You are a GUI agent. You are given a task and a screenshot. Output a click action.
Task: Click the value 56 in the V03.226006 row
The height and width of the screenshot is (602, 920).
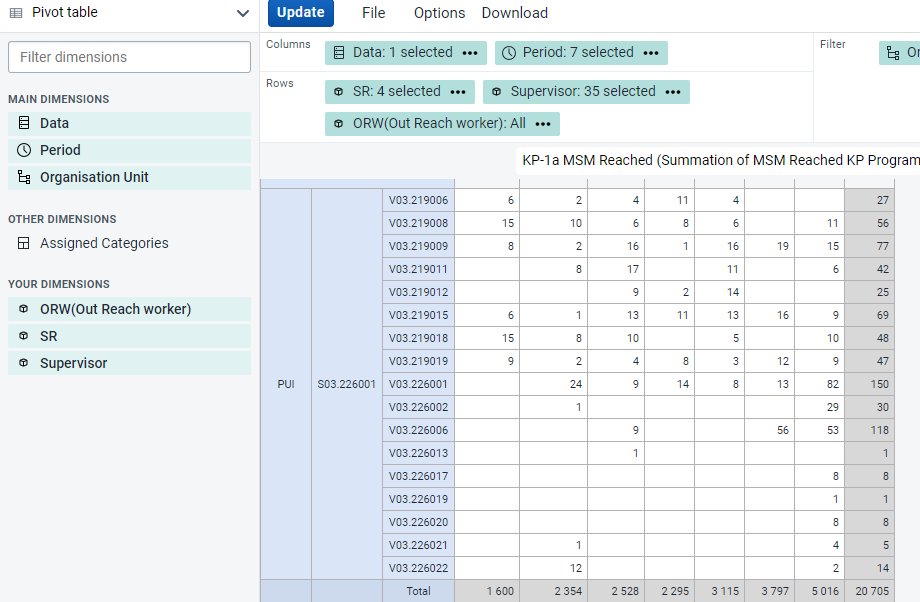tap(770, 430)
